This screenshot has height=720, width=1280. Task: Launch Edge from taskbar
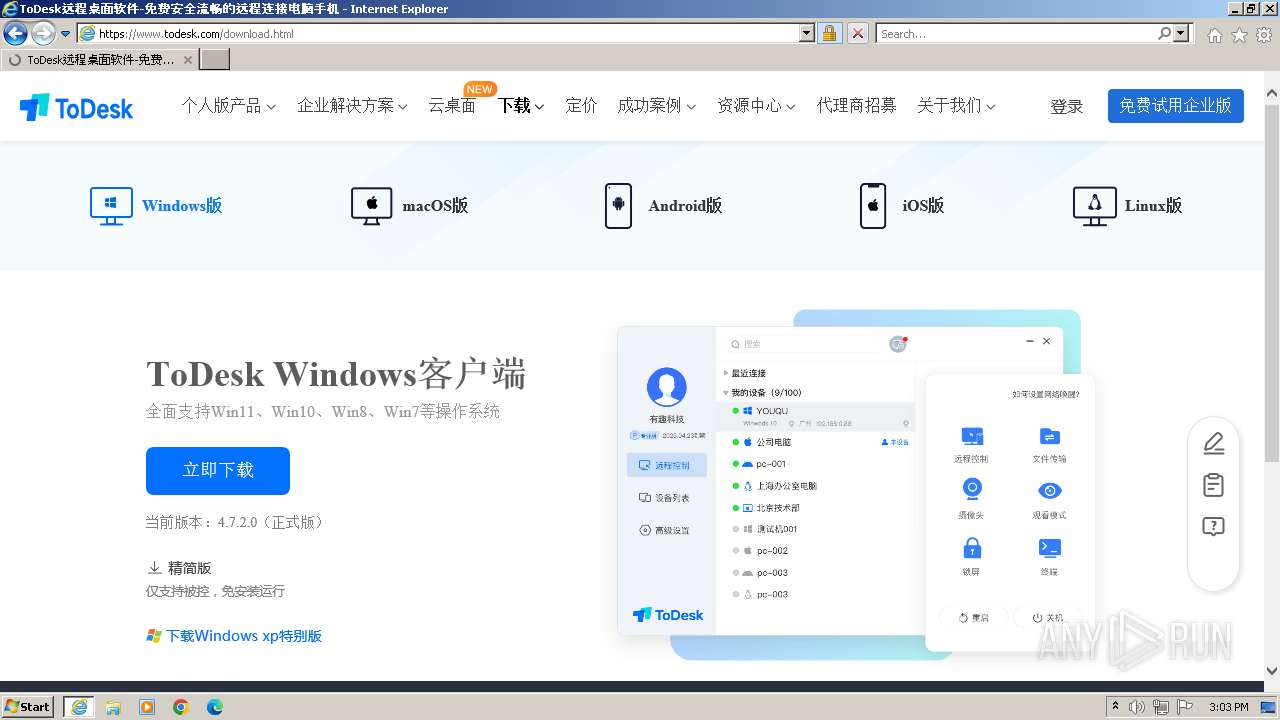pos(215,707)
